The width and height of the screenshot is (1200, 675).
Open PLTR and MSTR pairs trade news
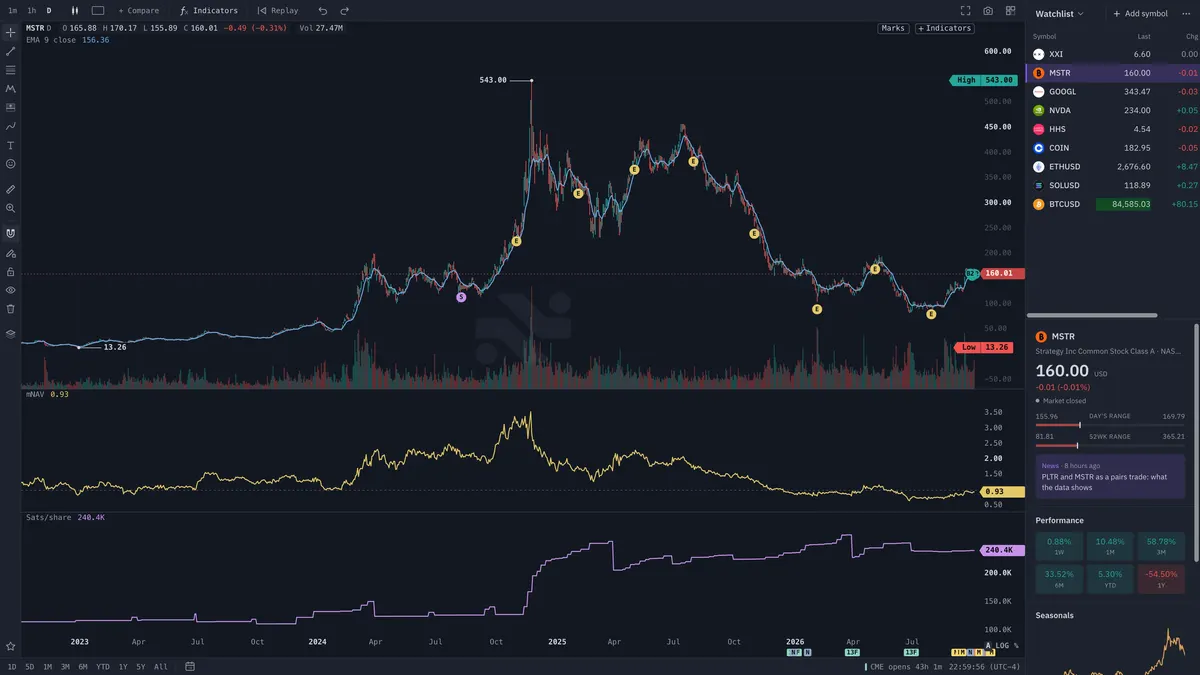click(1111, 476)
